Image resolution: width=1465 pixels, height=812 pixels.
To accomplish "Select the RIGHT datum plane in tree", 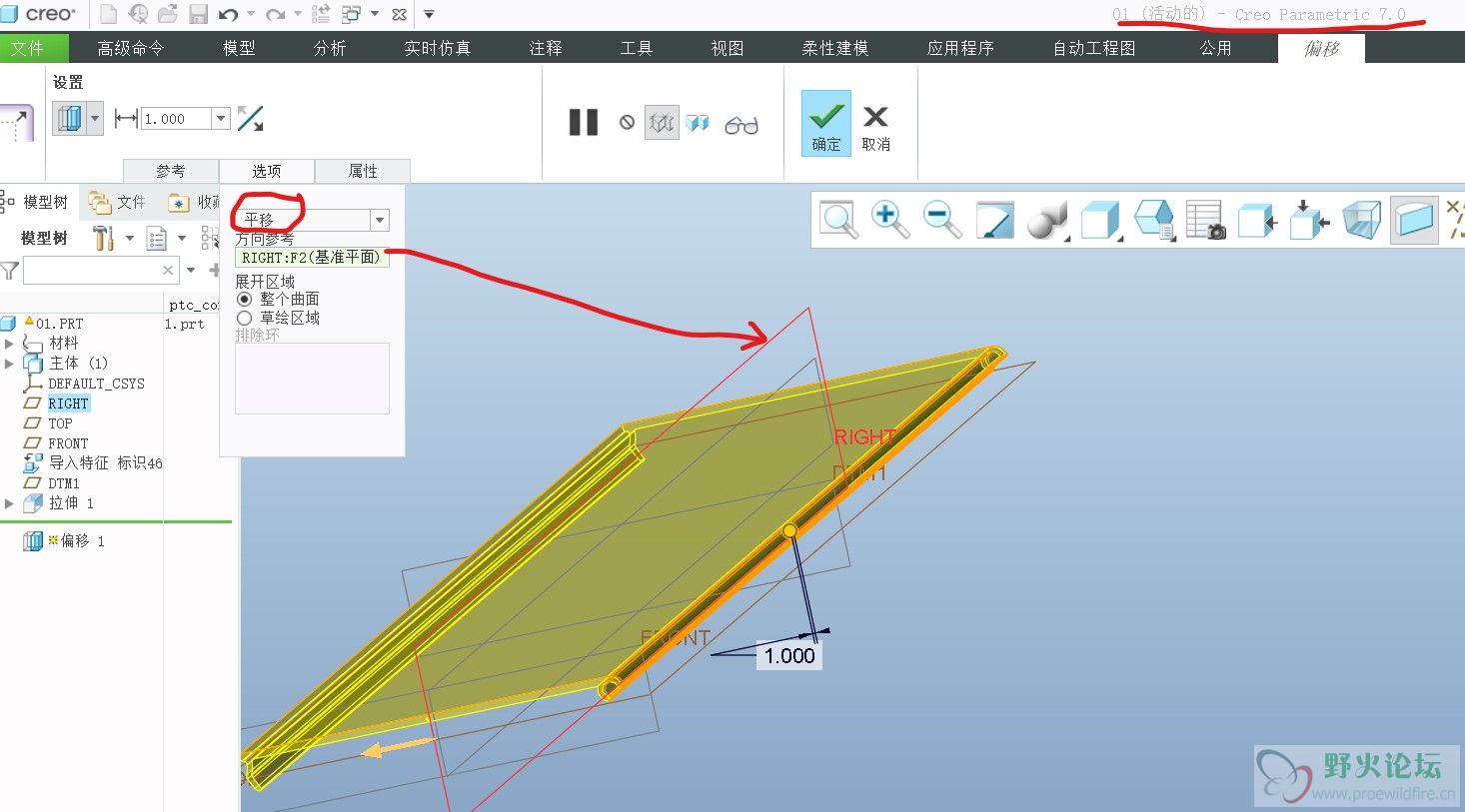I will point(68,404).
